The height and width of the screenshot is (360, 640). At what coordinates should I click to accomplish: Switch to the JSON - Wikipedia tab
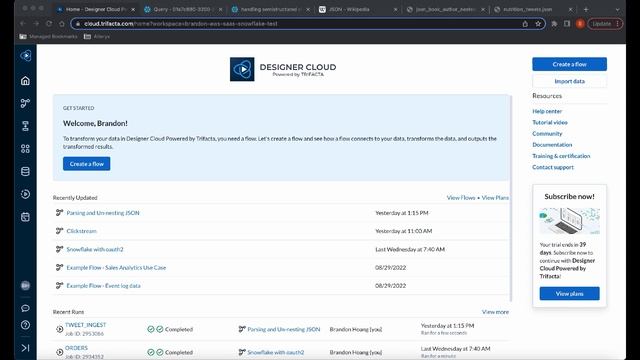point(358,9)
